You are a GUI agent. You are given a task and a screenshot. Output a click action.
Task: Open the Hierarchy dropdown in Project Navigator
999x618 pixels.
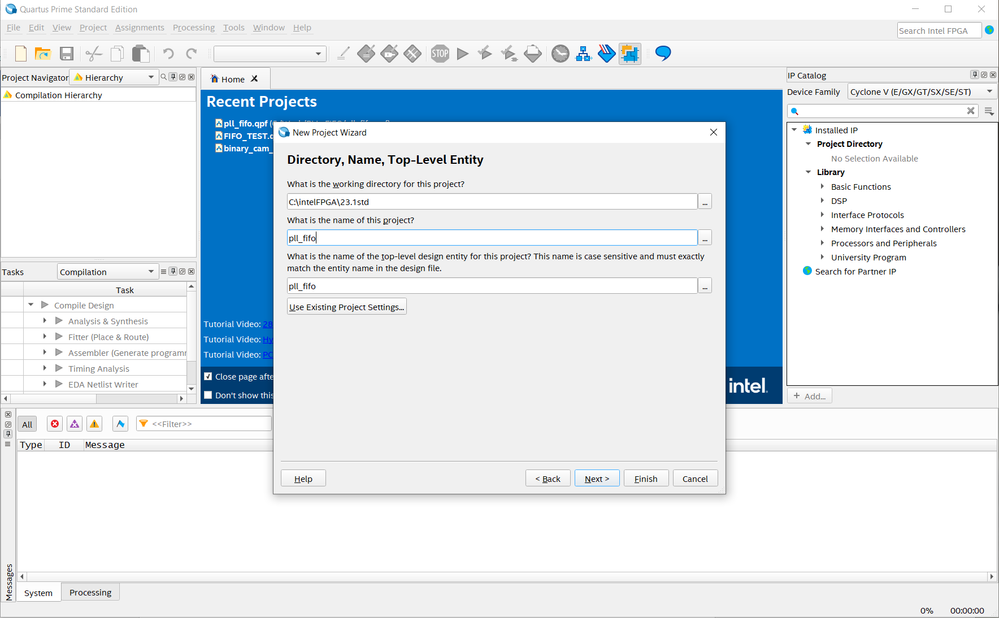point(113,77)
